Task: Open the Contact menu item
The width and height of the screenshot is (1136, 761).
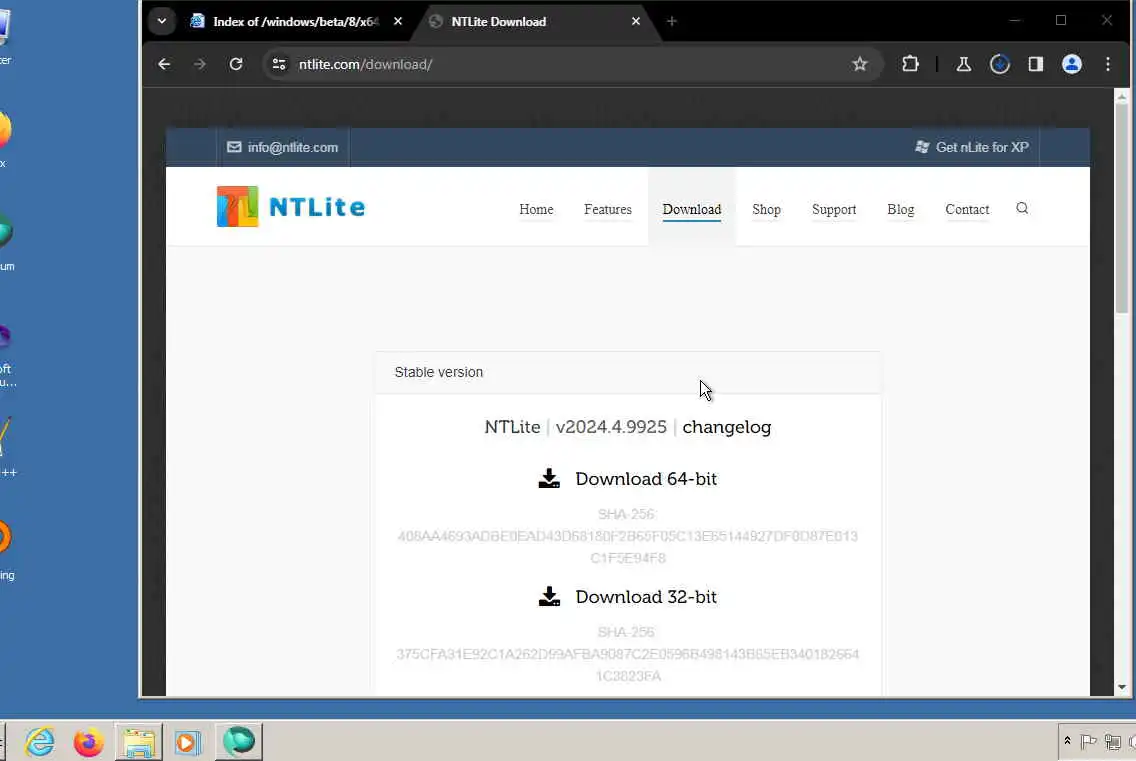Action: pos(967,209)
